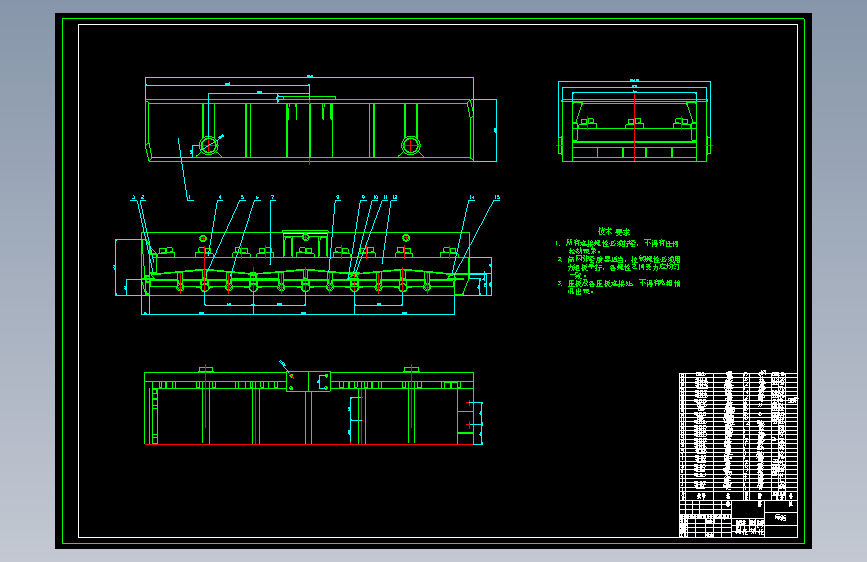Click part balloon number 2
The width and height of the screenshot is (867, 562).
pyautogui.click(x=143, y=197)
